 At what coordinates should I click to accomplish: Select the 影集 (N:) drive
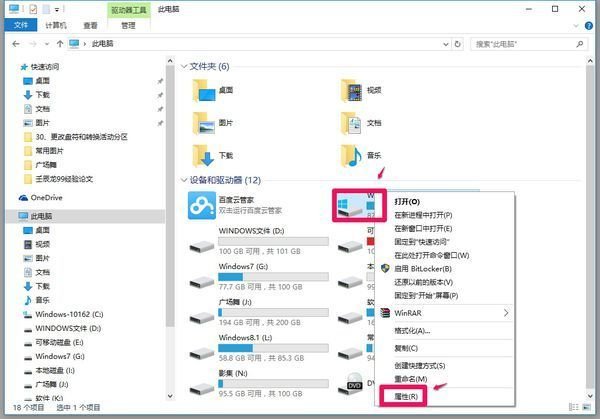pos(259,384)
